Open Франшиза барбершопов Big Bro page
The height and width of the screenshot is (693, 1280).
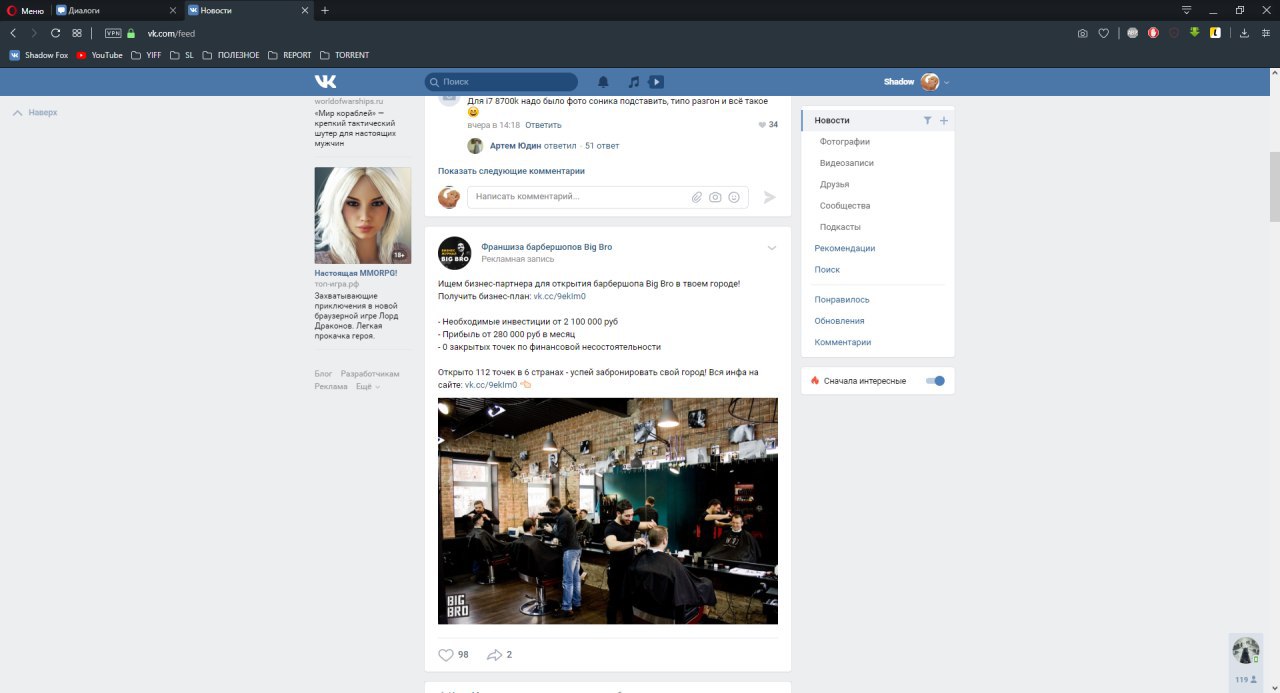click(546, 247)
